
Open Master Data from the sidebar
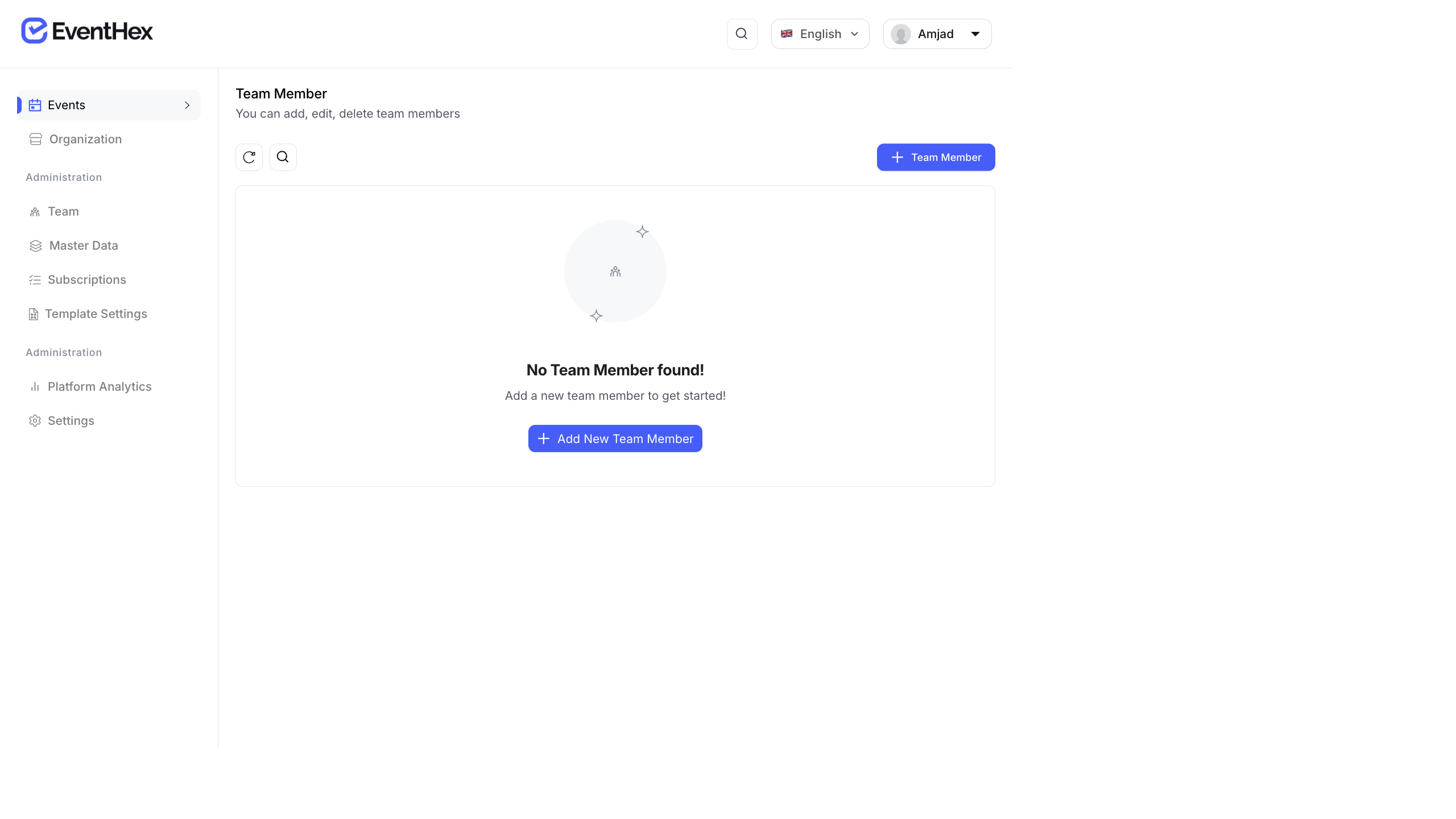click(x=83, y=245)
